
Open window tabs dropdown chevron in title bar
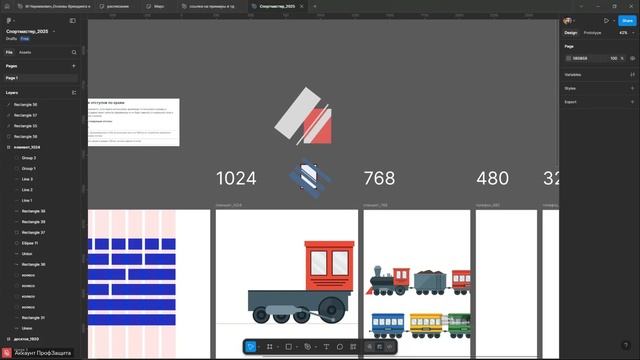pos(581,6)
